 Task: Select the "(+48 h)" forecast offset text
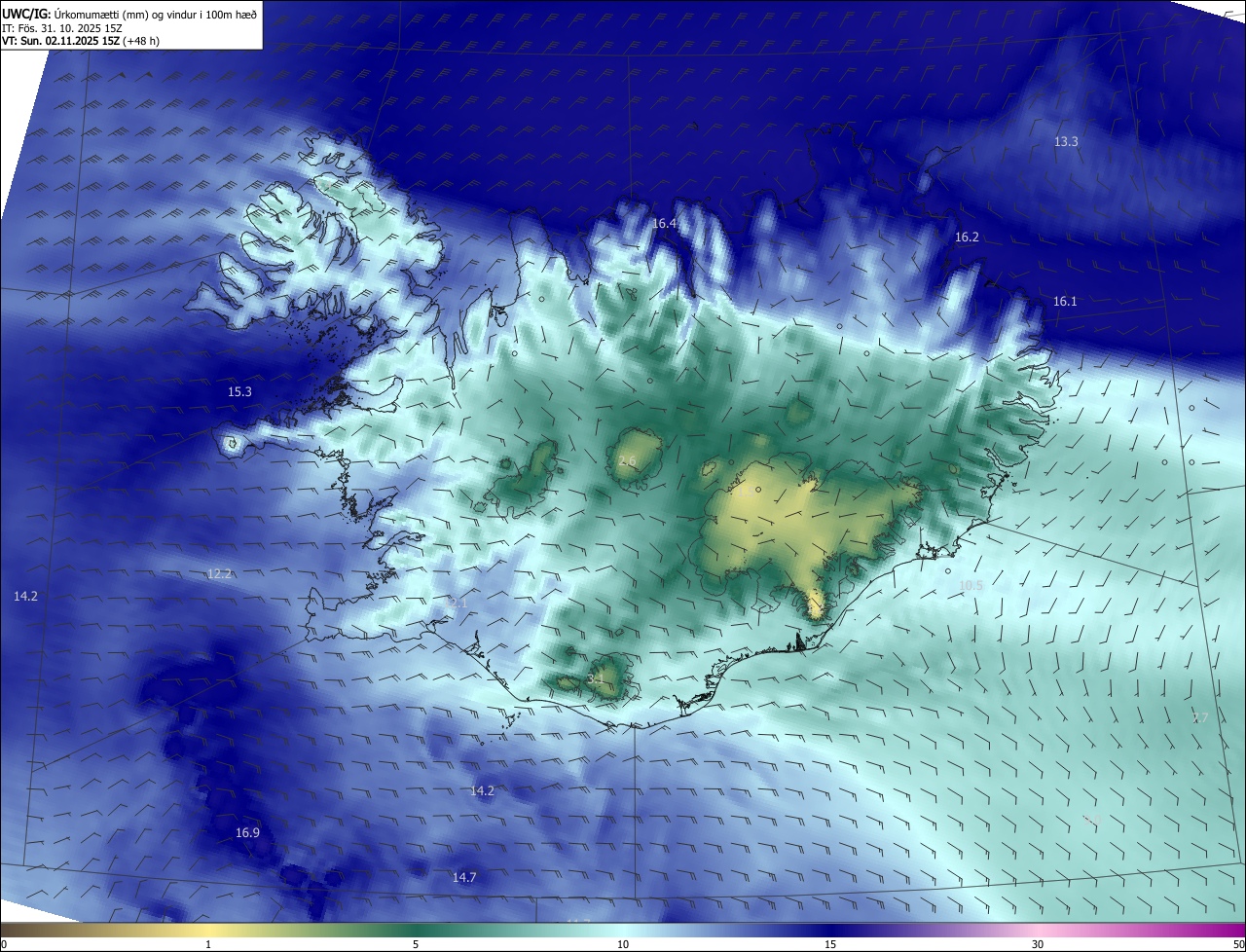coord(141,41)
